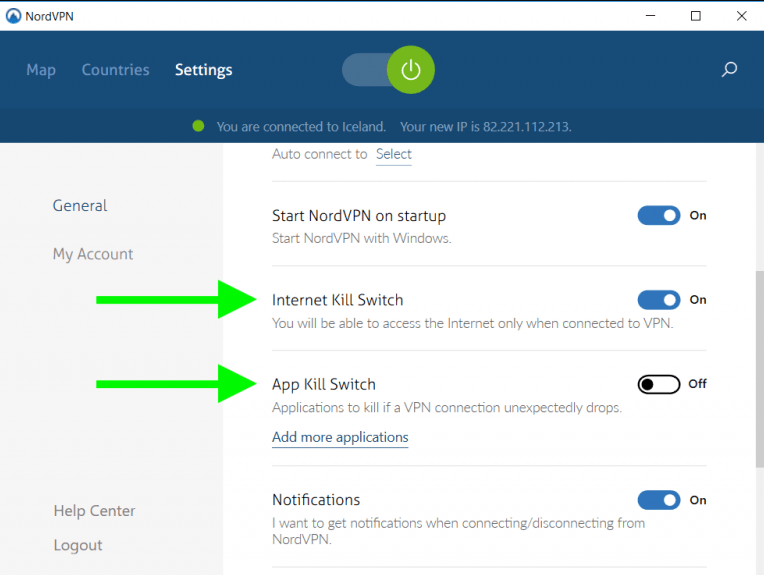Screen dimensions: 764x575
Task: Turn off the Internet Kill Switch
Action: 659,299
